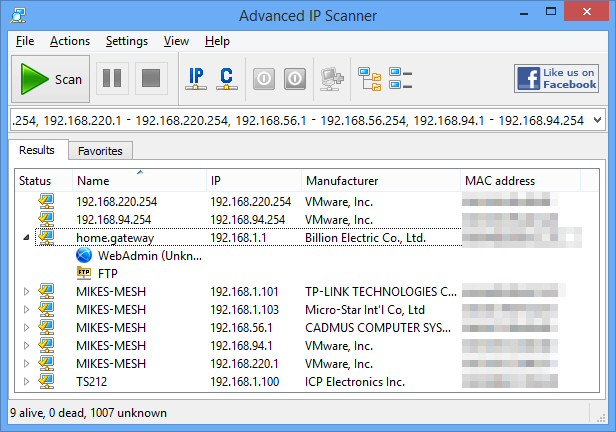Screen dimensions: 616x432
Task: Open the Help menu
Action: (x=217, y=41)
